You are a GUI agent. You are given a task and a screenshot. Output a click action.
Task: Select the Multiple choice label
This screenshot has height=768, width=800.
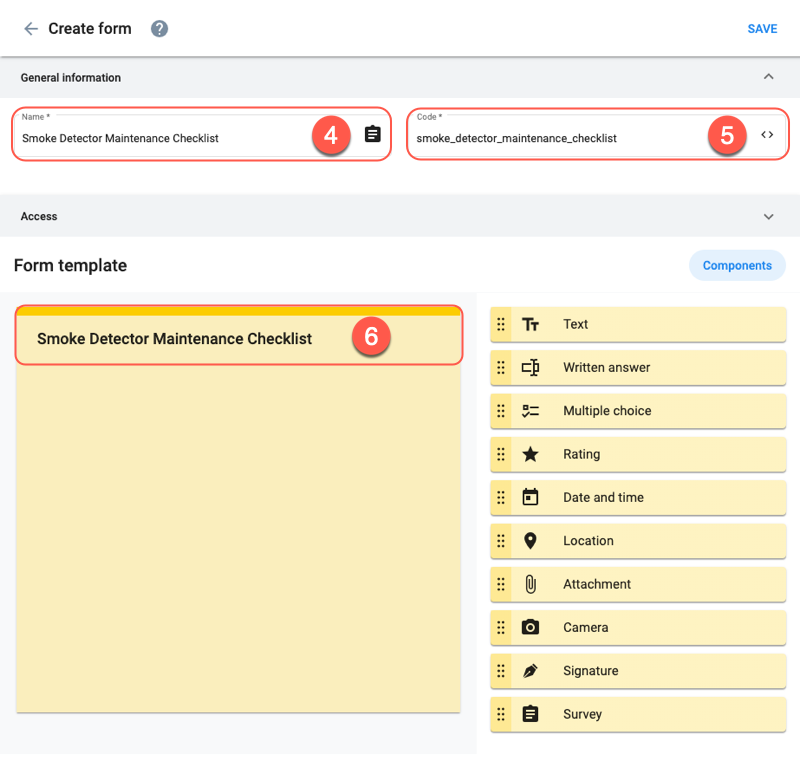point(607,411)
